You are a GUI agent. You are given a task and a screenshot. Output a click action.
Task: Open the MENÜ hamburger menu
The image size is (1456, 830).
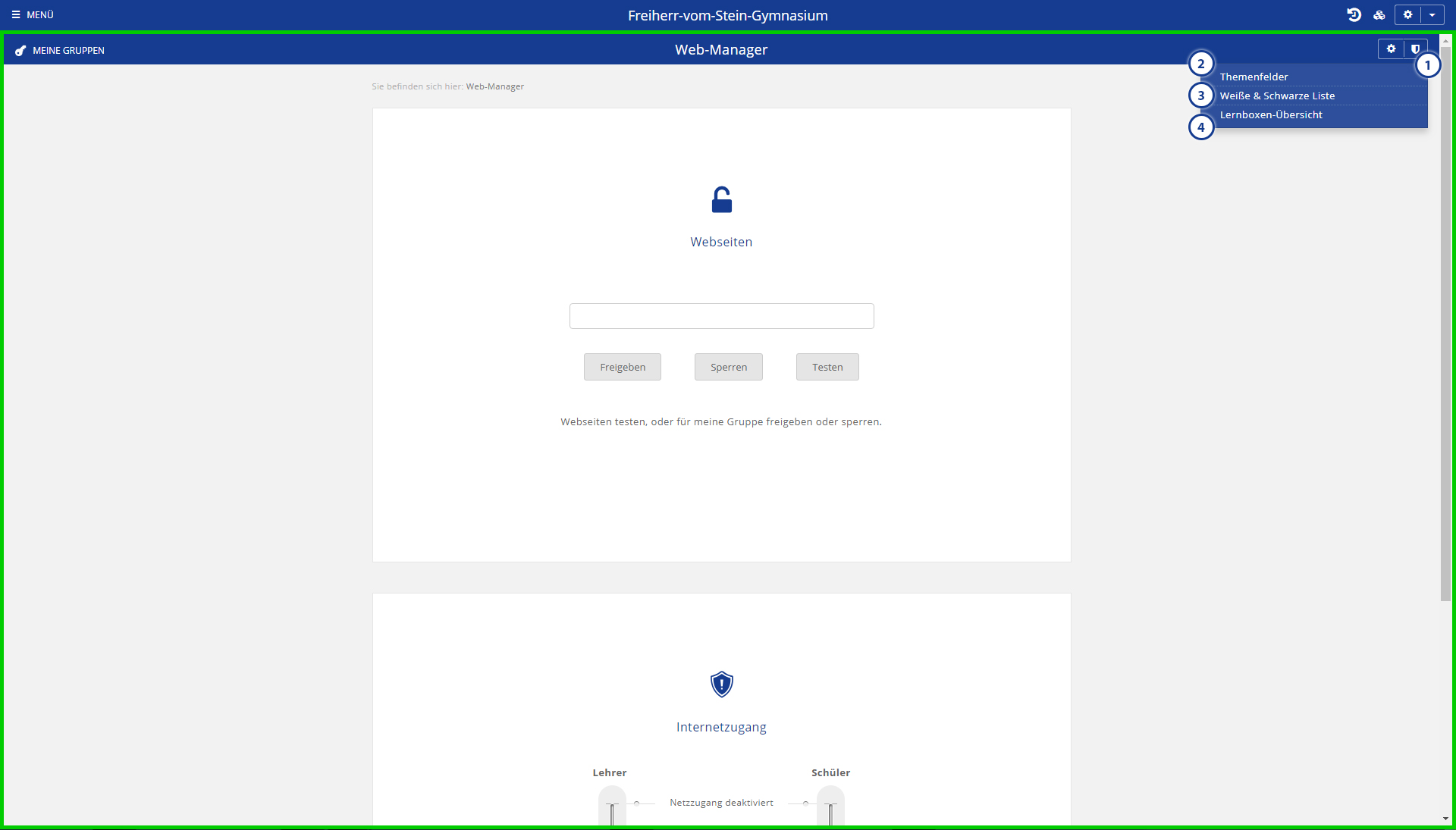click(x=33, y=14)
